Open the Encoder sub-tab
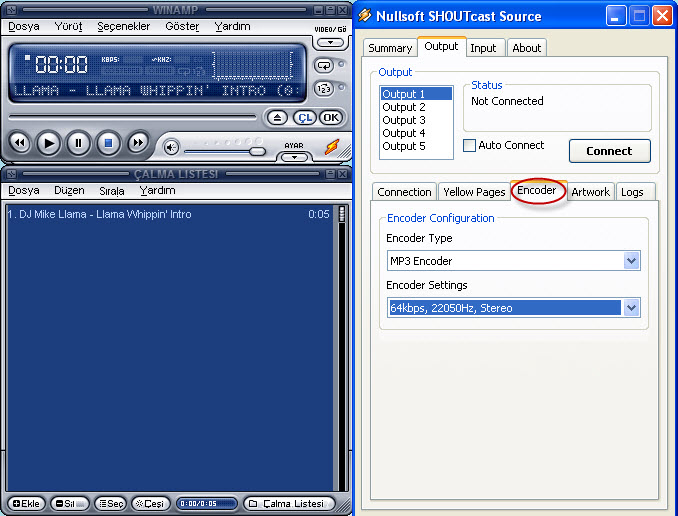 coord(537,190)
